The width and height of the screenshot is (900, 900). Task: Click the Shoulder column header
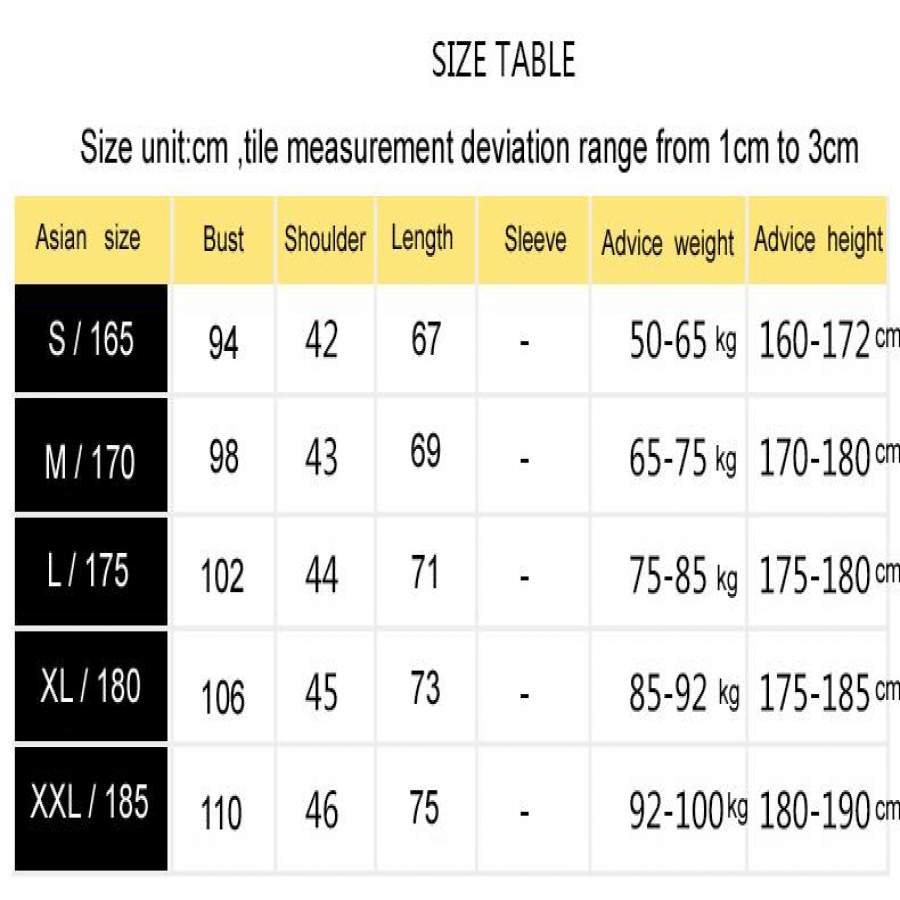[x=325, y=240]
